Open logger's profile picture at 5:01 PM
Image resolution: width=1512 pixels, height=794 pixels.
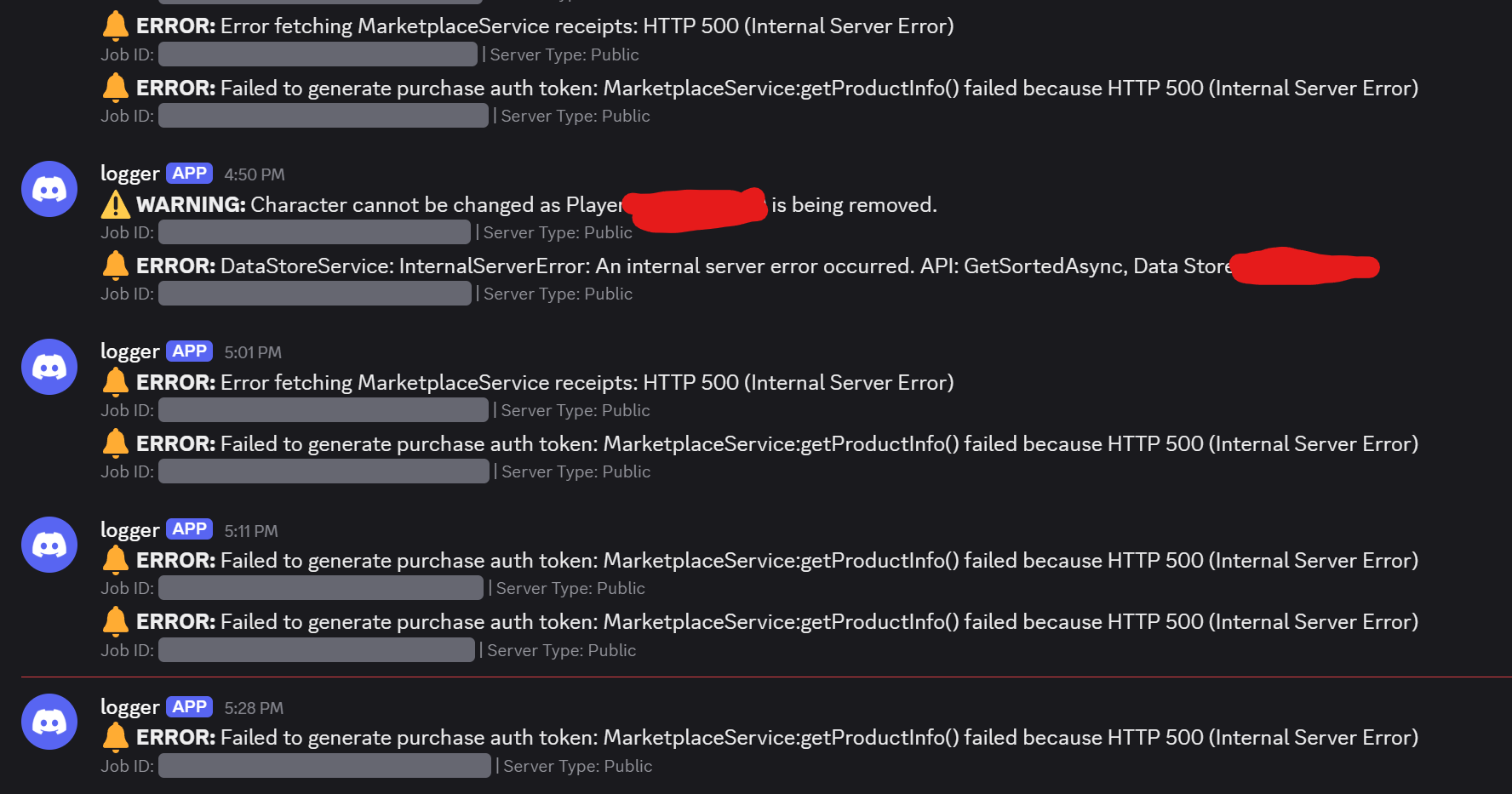49,367
